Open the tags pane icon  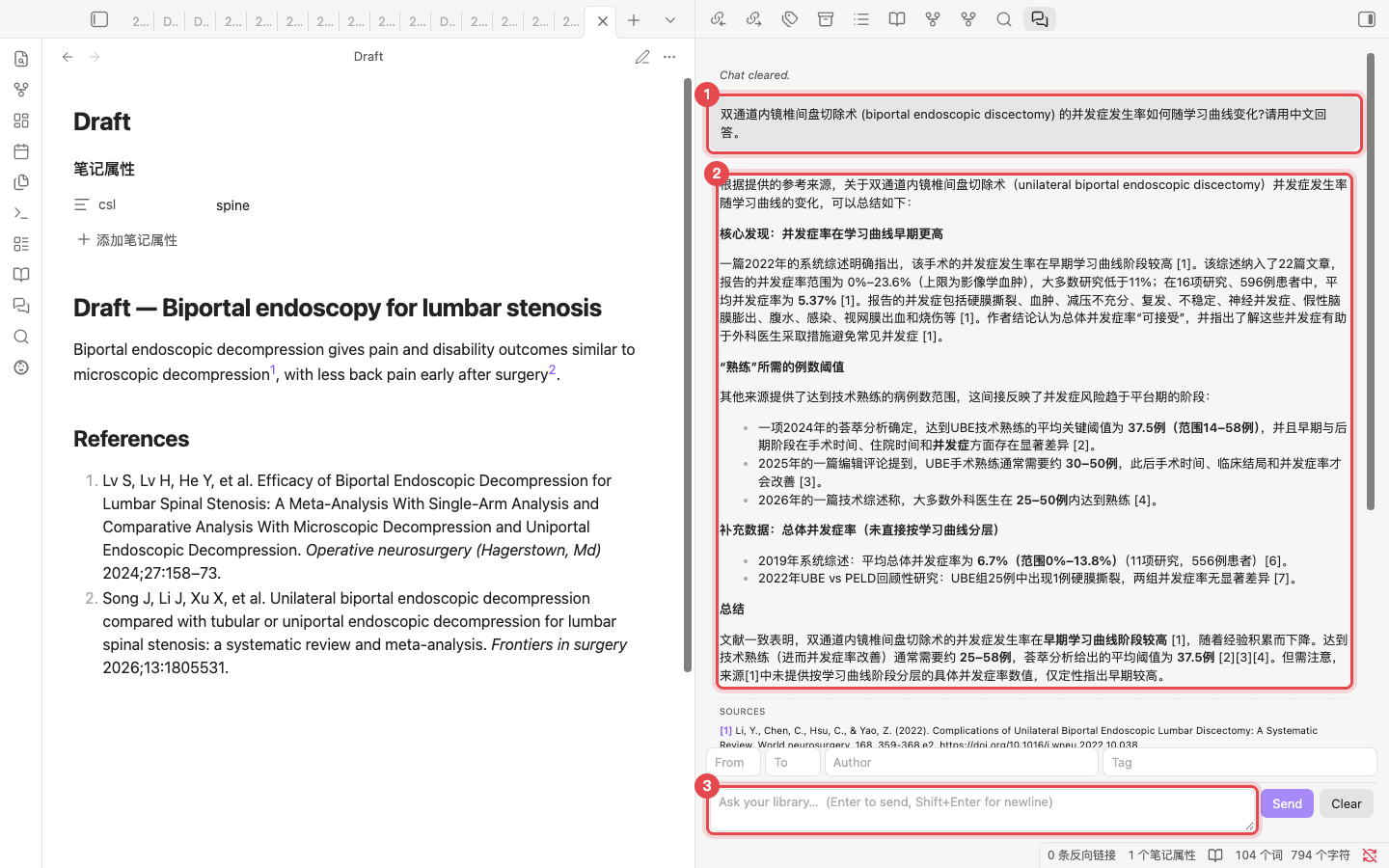790,19
